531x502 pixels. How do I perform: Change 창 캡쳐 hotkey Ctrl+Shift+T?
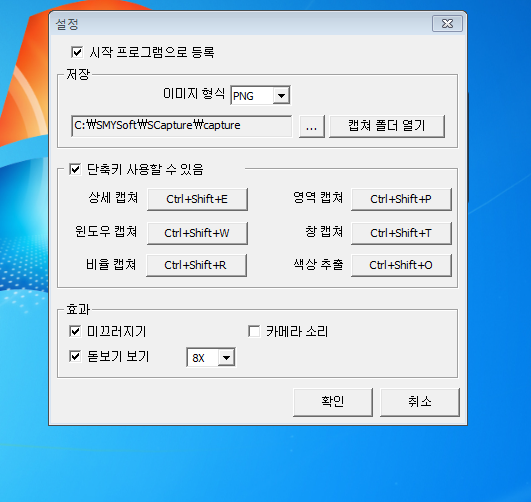click(x=401, y=233)
